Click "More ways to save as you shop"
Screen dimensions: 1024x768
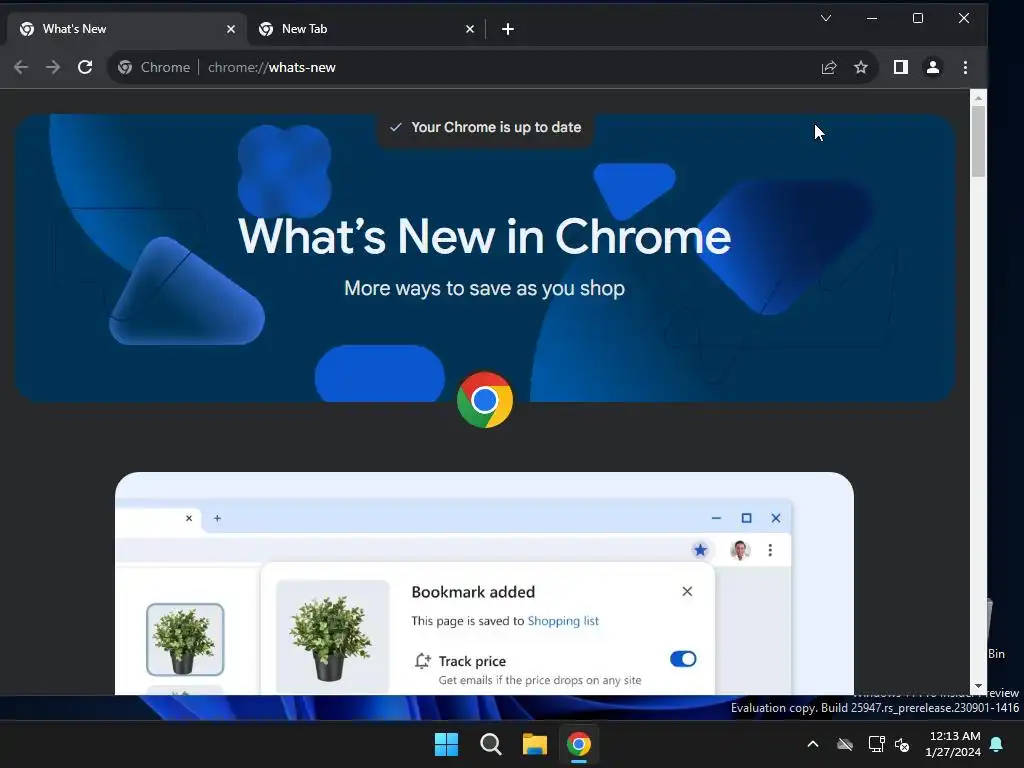485,288
